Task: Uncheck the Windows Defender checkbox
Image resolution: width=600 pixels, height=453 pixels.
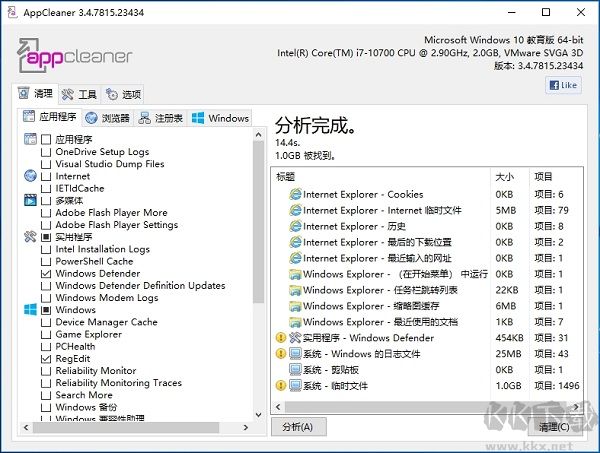Action: 46,273
